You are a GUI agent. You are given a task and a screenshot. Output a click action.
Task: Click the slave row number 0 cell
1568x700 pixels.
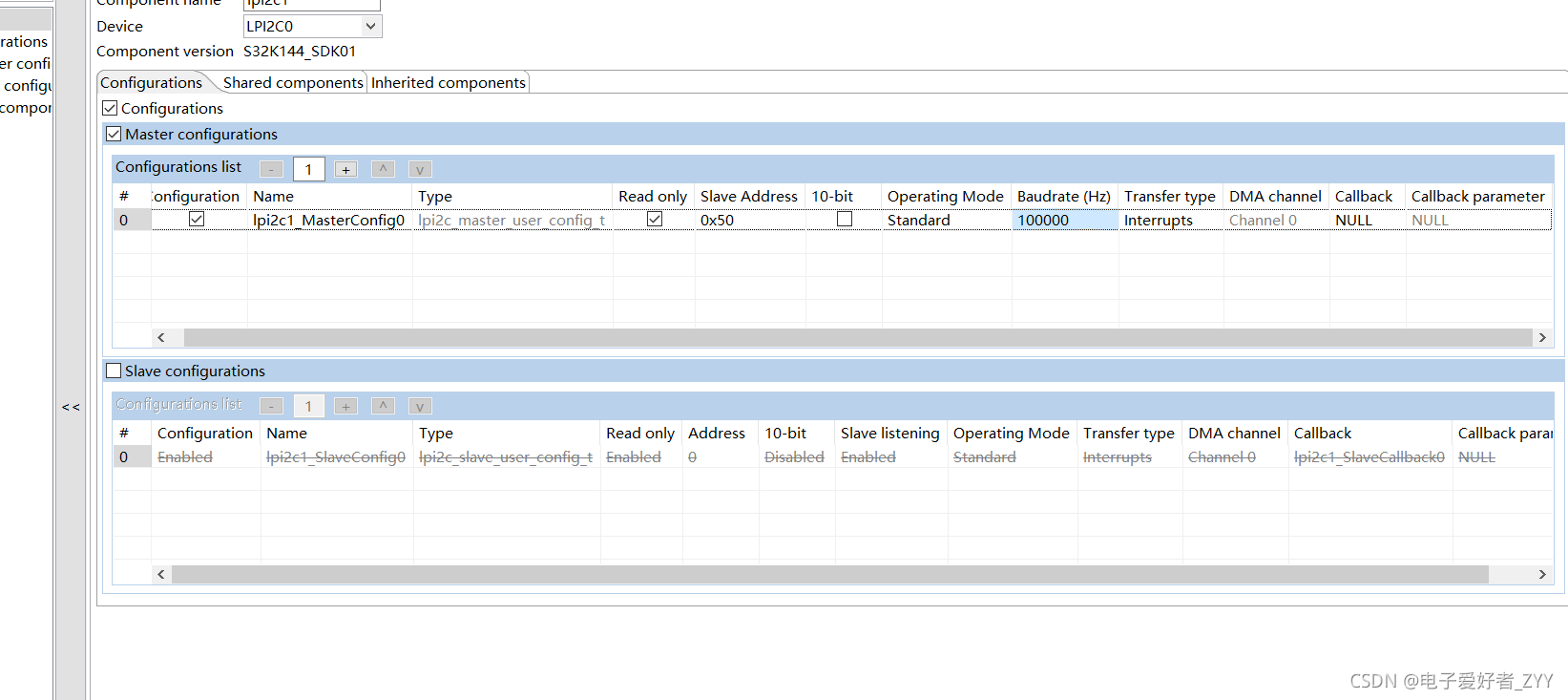(x=132, y=456)
